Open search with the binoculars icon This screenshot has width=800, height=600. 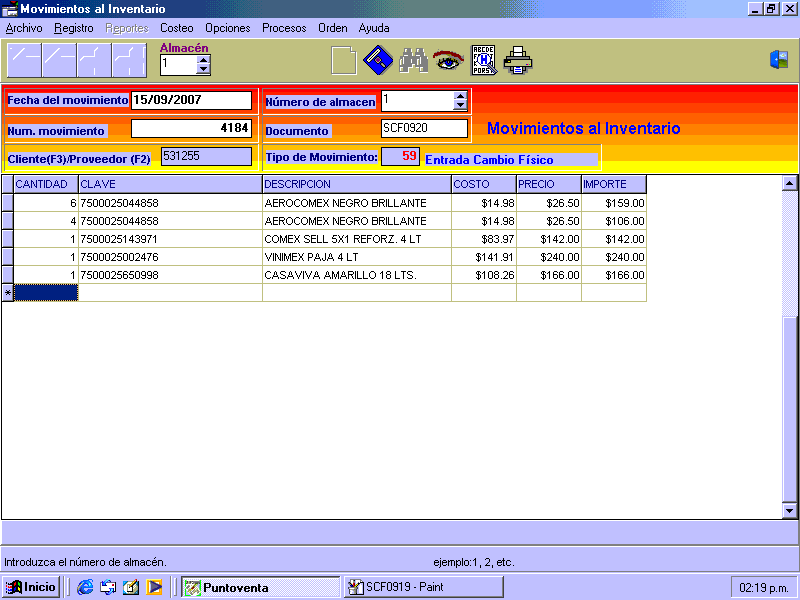click(x=413, y=61)
